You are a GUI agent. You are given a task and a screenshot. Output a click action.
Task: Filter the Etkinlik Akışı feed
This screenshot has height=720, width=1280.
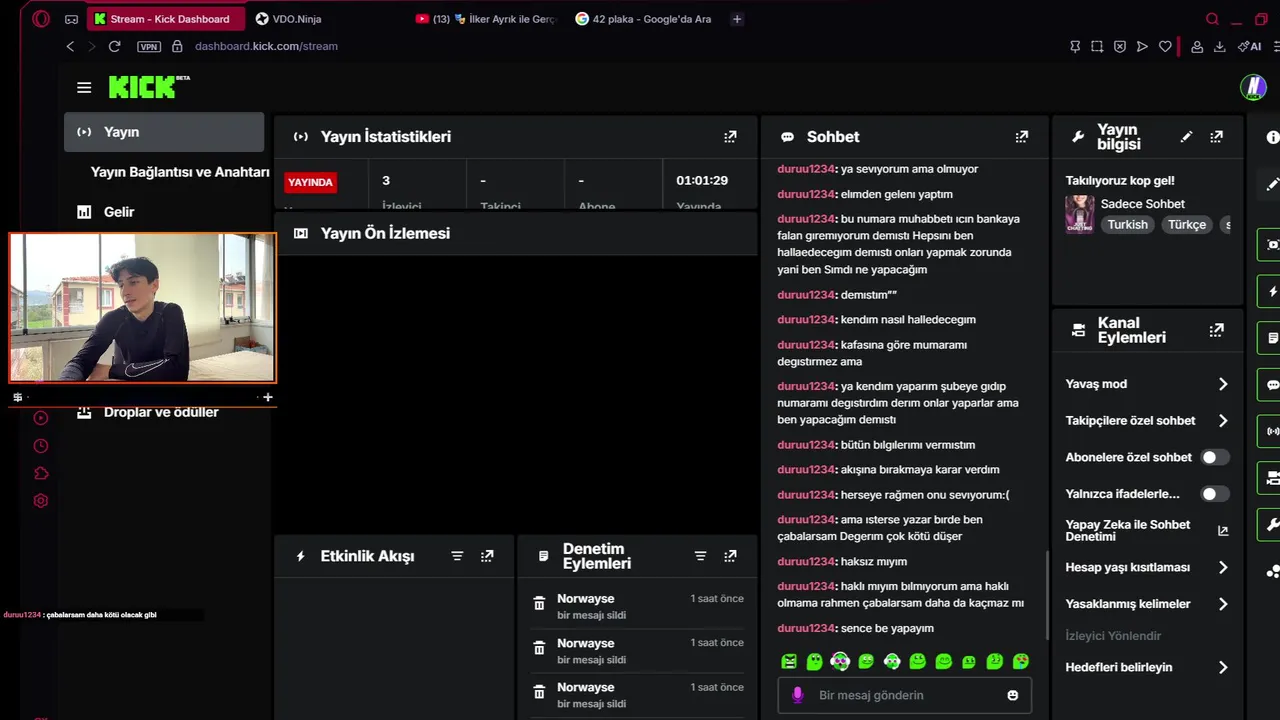(x=457, y=556)
